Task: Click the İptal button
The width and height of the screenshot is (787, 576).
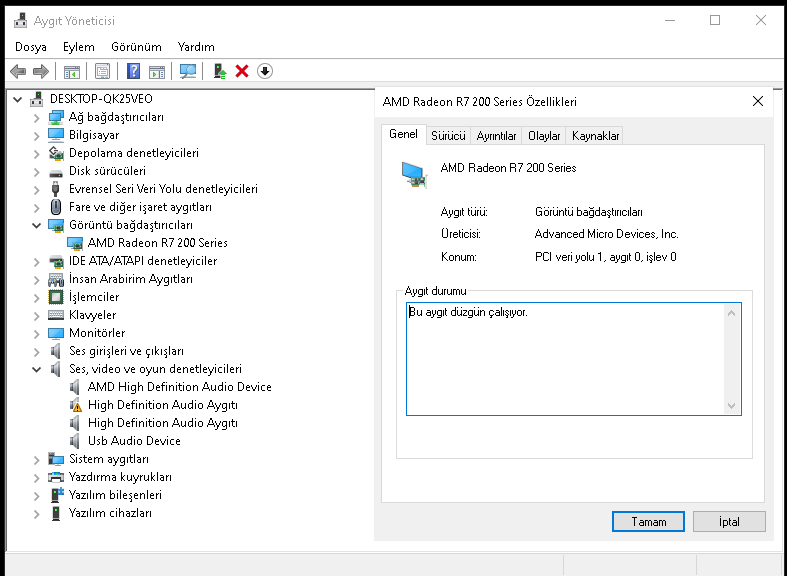Action: click(x=729, y=521)
